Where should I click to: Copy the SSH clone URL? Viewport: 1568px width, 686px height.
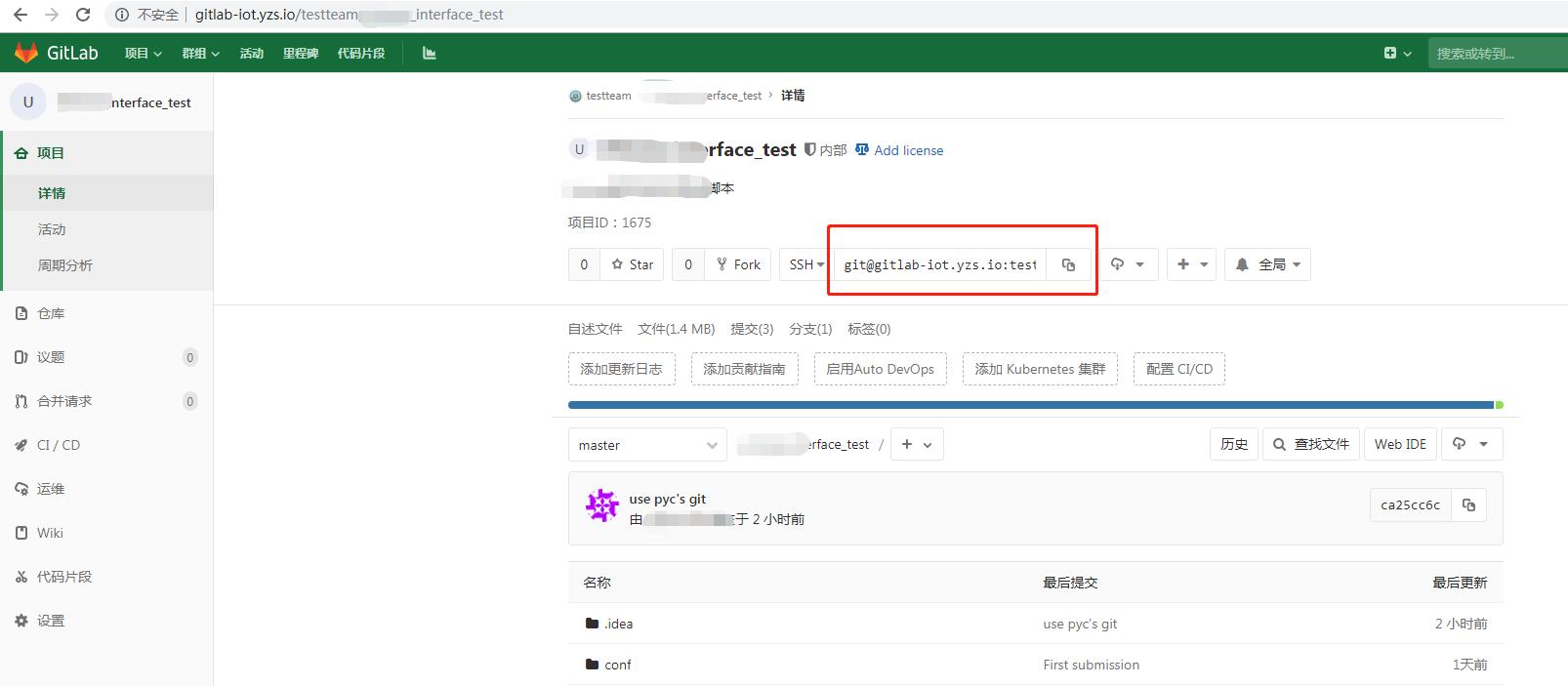point(1068,264)
